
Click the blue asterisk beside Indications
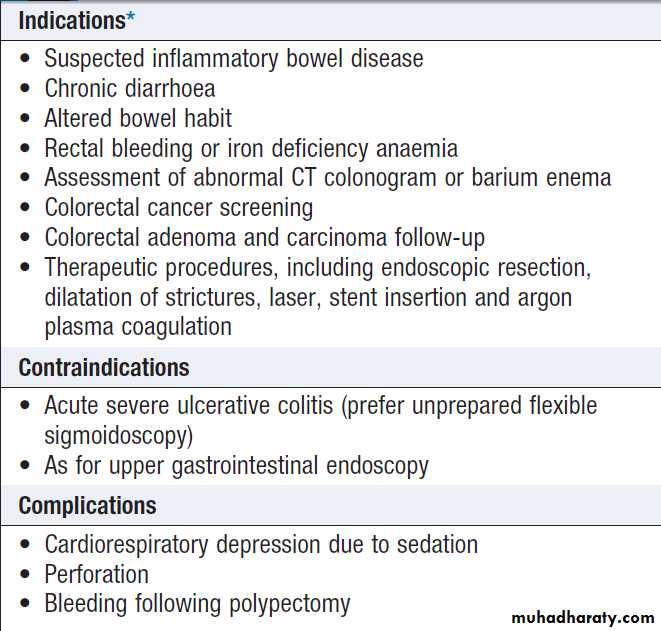pyautogui.click(x=130, y=16)
